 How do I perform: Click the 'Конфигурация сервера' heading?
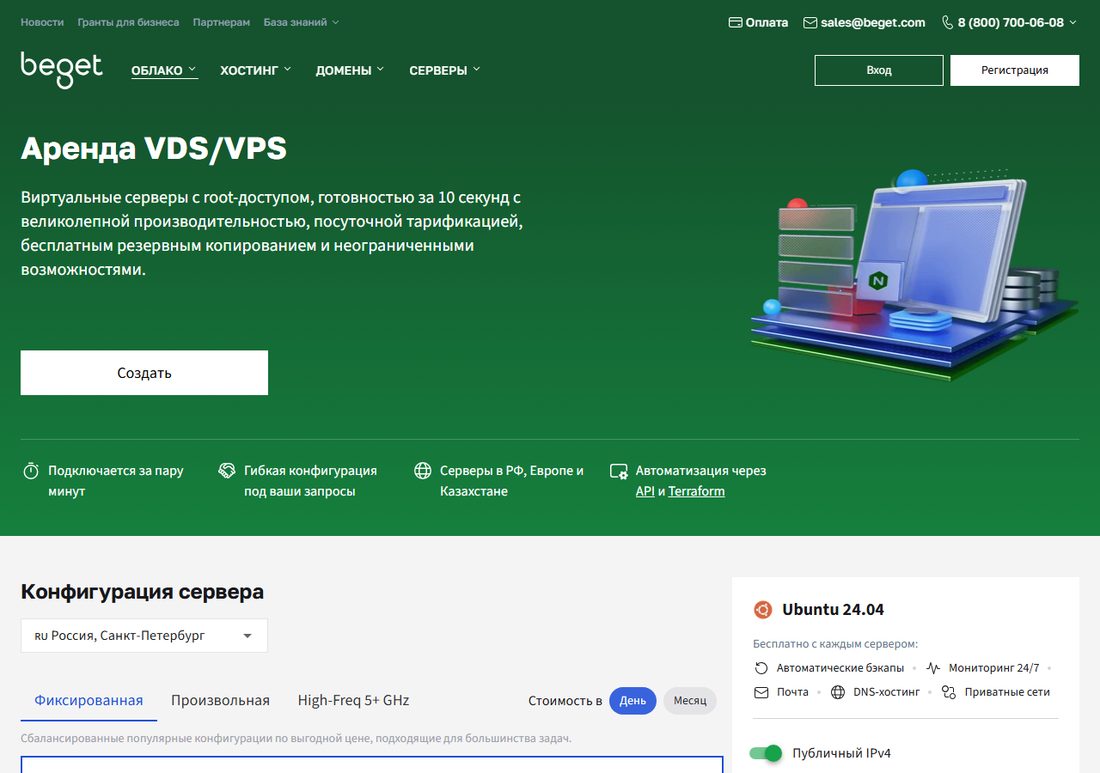click(x=142, y=591)
